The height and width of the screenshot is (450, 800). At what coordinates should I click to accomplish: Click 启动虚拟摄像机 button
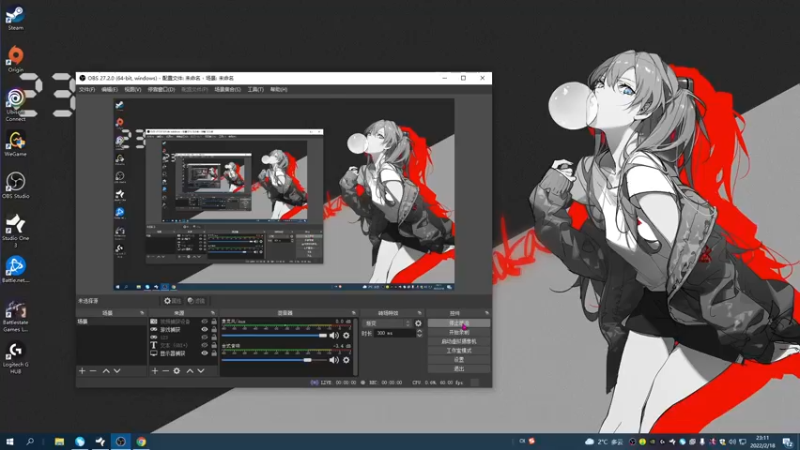pyautogui.click(x=459, y=341)
